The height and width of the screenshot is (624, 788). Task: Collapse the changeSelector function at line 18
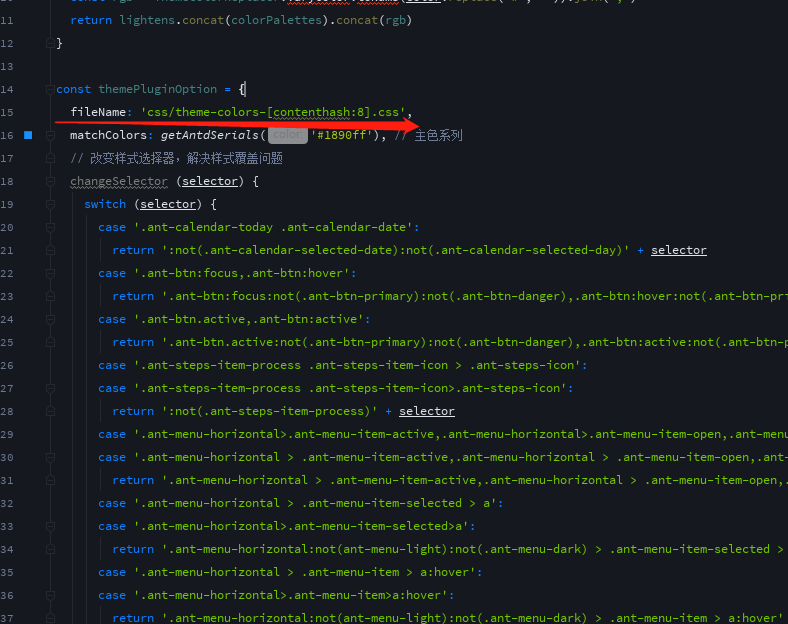pos(50,181)
